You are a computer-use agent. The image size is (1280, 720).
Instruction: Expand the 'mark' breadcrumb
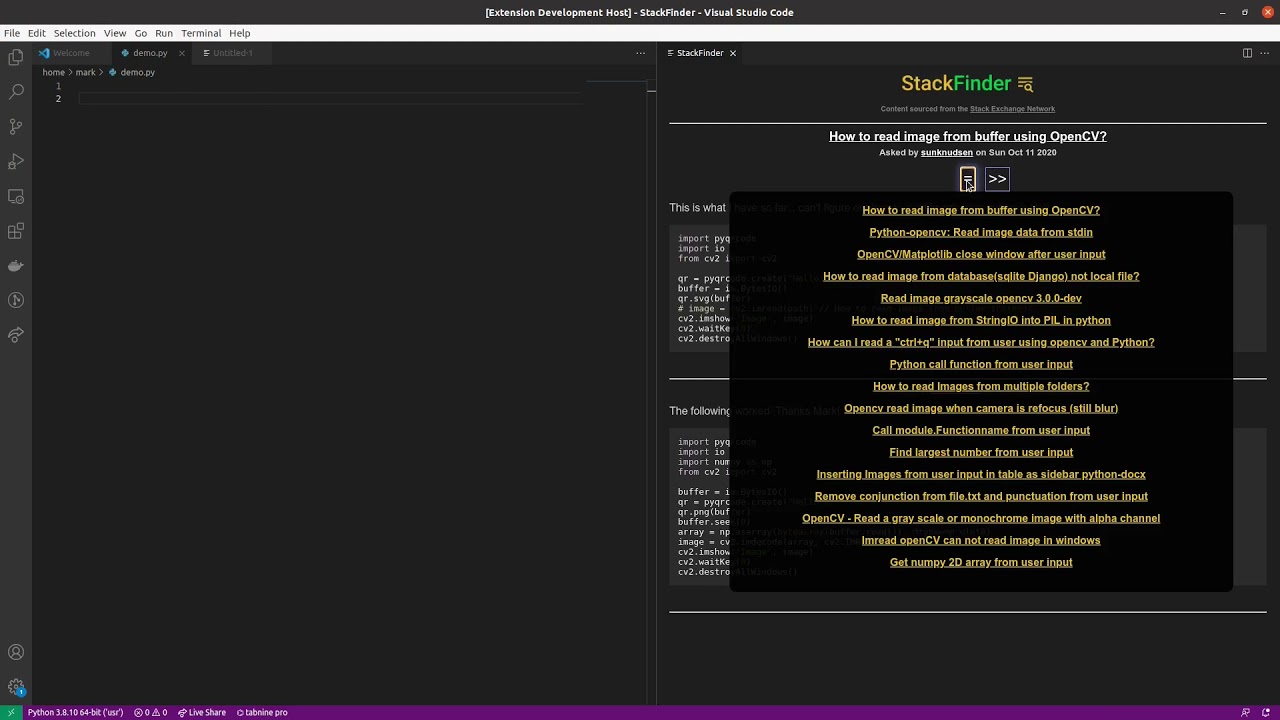[x=85, y=72]
